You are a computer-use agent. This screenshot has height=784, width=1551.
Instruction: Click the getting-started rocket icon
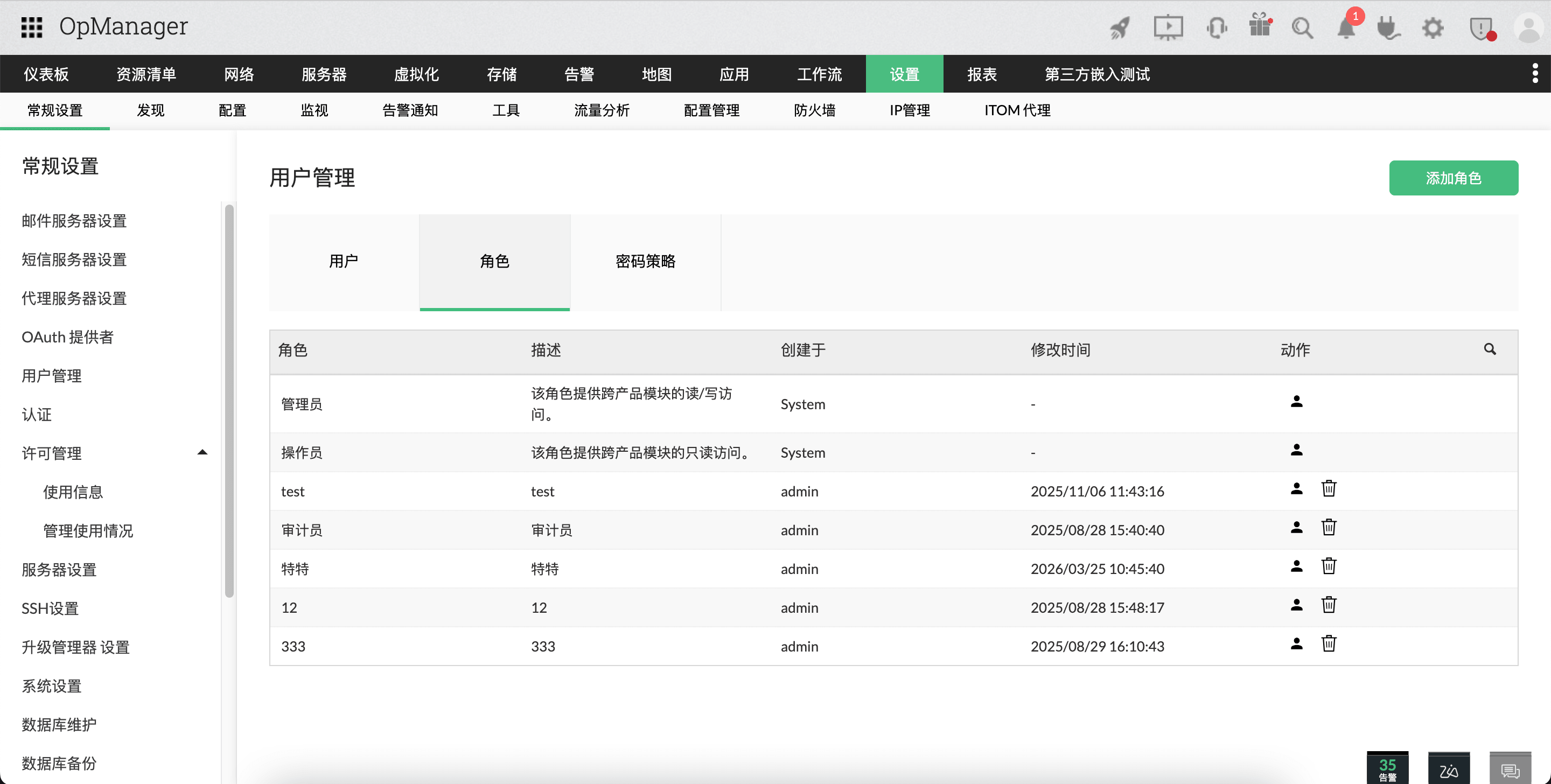1120,27
